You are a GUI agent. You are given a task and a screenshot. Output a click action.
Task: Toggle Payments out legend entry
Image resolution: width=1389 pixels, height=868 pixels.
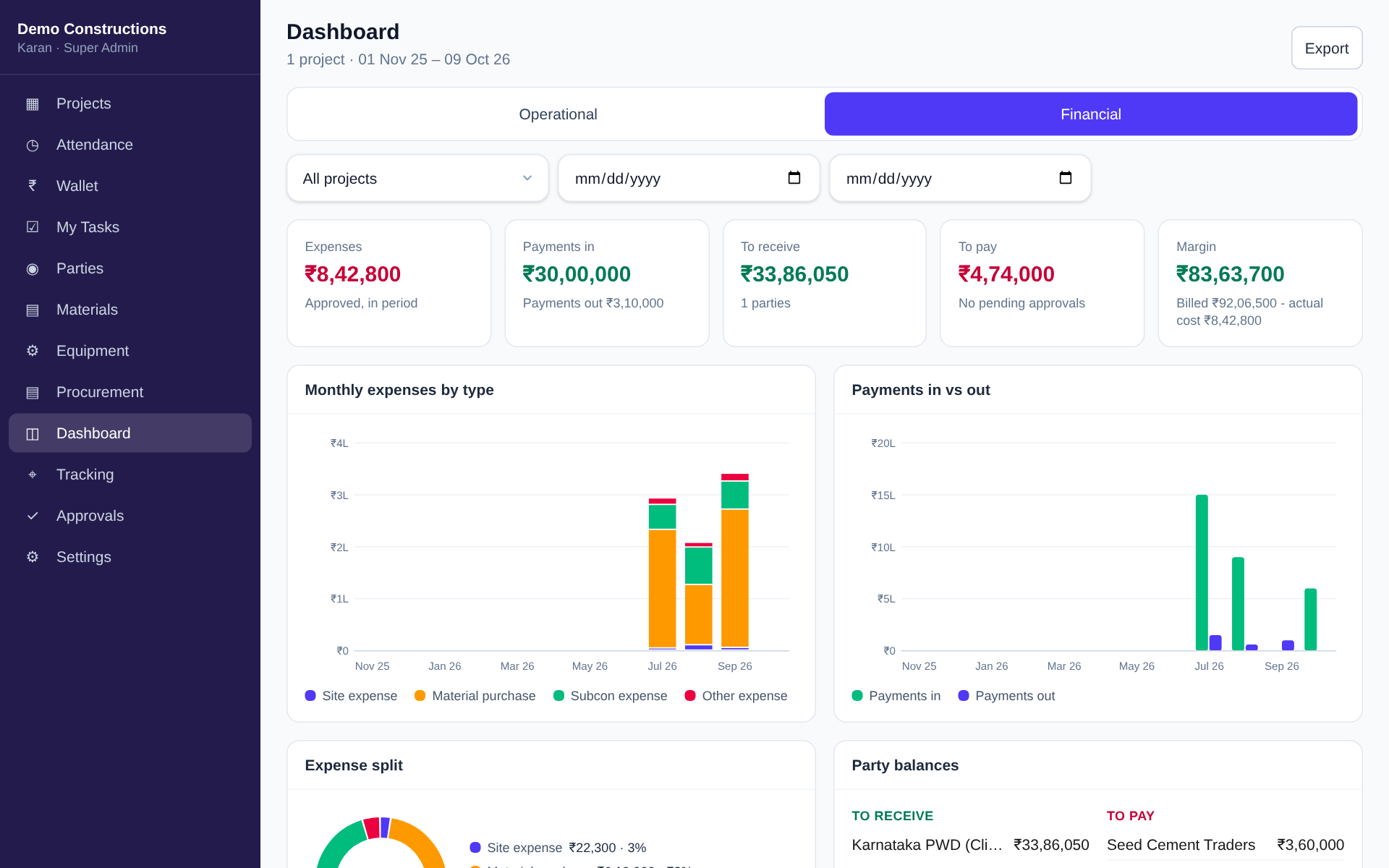pos(1006,696)
